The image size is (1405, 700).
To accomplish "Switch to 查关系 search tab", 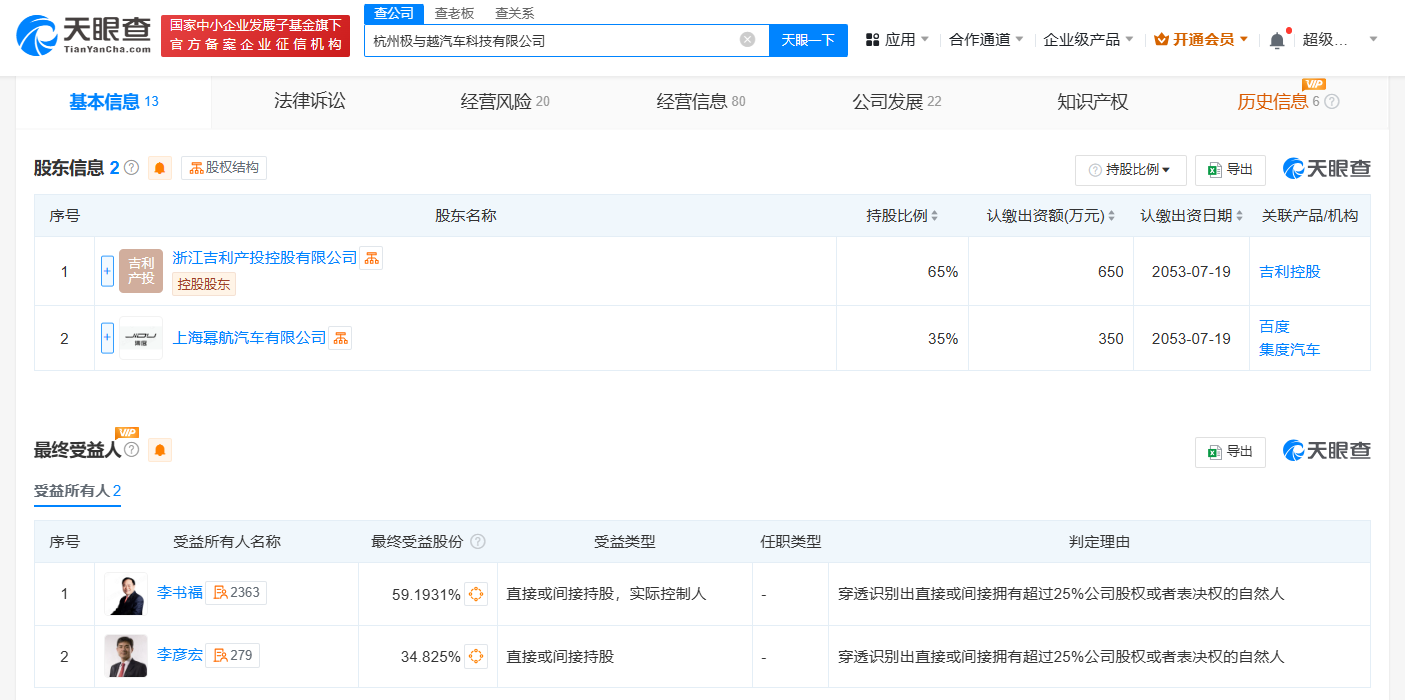I will click(x=515, y=13).
